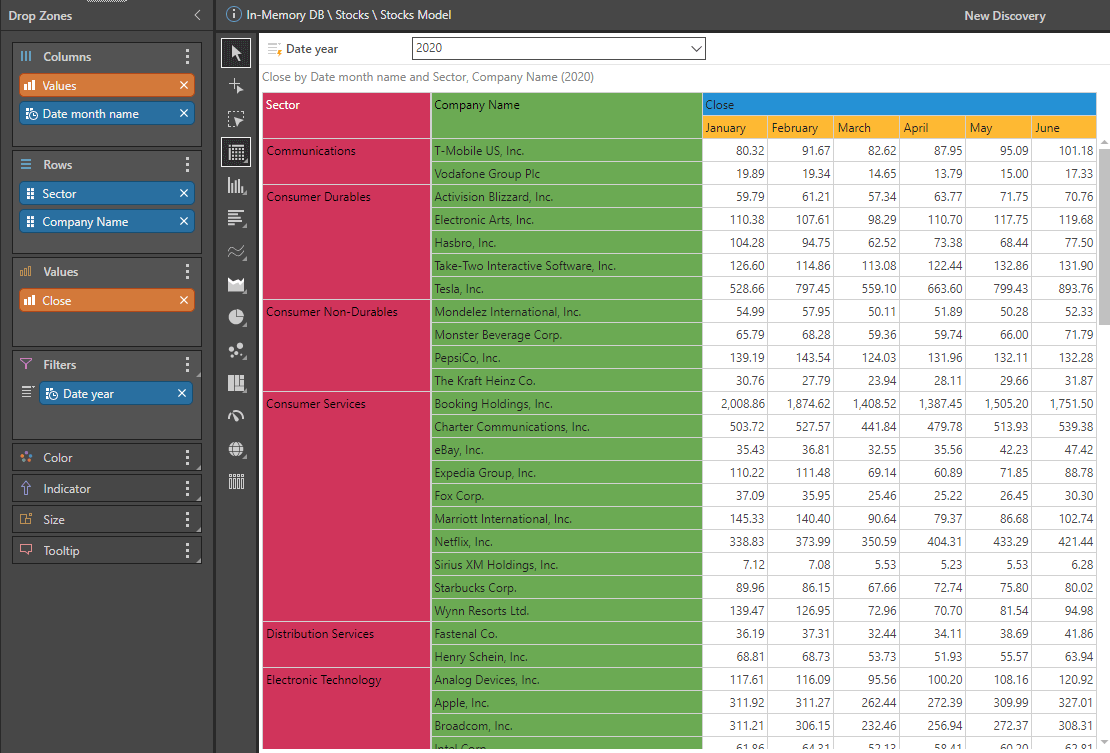Open the Tooltip drop zone options menu
Viewport: 1110px width, 753px height.
[x=187, y=551]
